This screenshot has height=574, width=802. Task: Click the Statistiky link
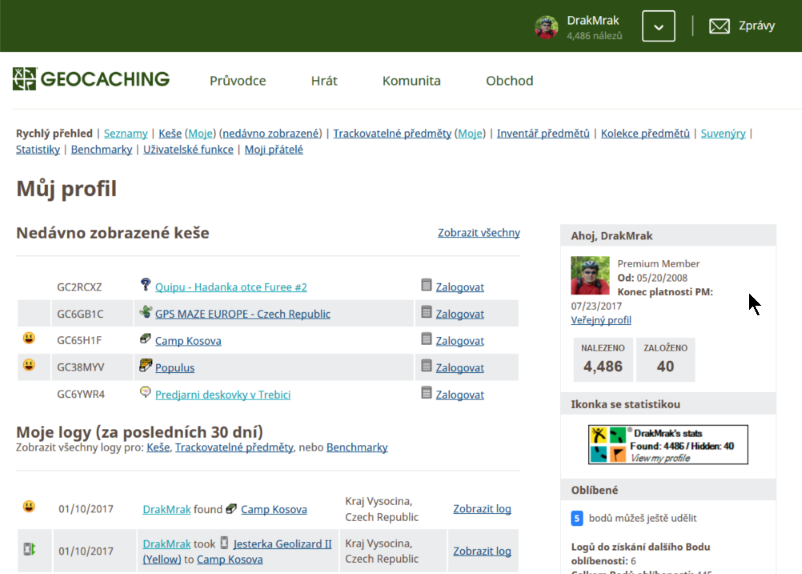pos(38,150)
